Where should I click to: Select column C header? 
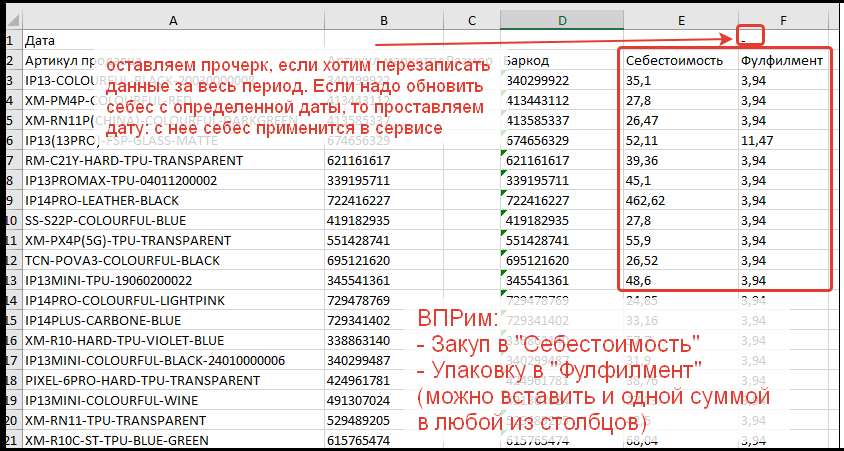pyautogui.click(x=472, y=20)
